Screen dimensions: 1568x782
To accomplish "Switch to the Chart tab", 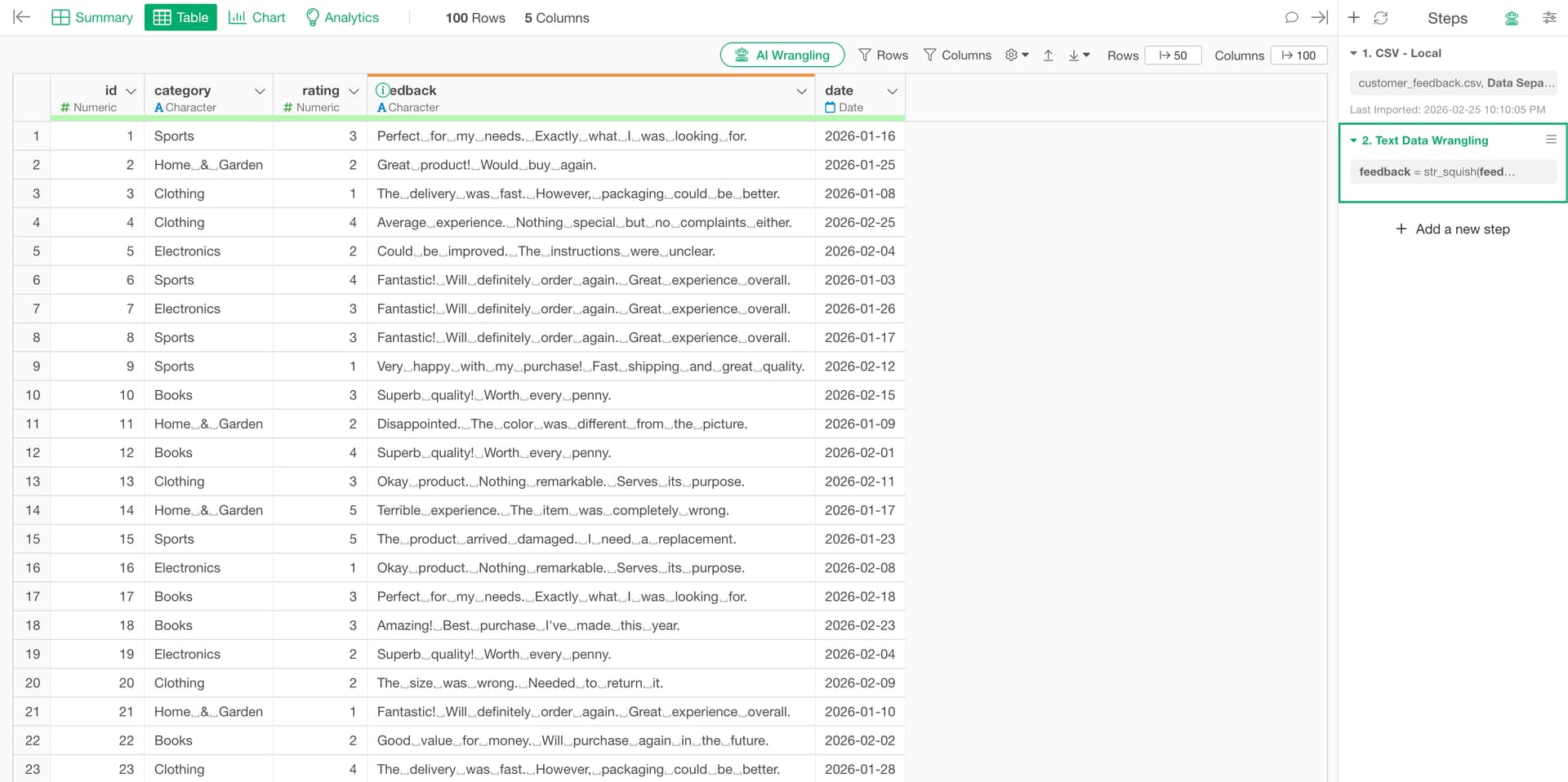I will pyautogui.click(x=256, y=17).
